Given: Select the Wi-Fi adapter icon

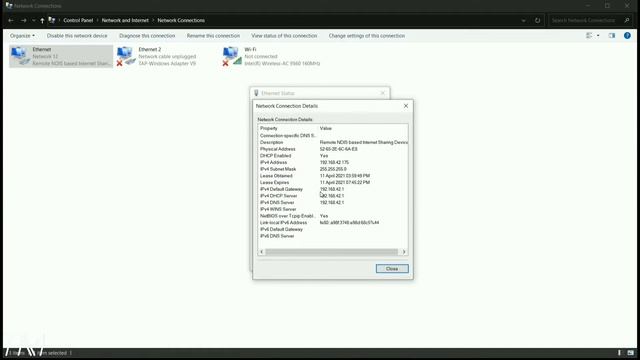Looking at the screenshot, I should coord(232,56).
